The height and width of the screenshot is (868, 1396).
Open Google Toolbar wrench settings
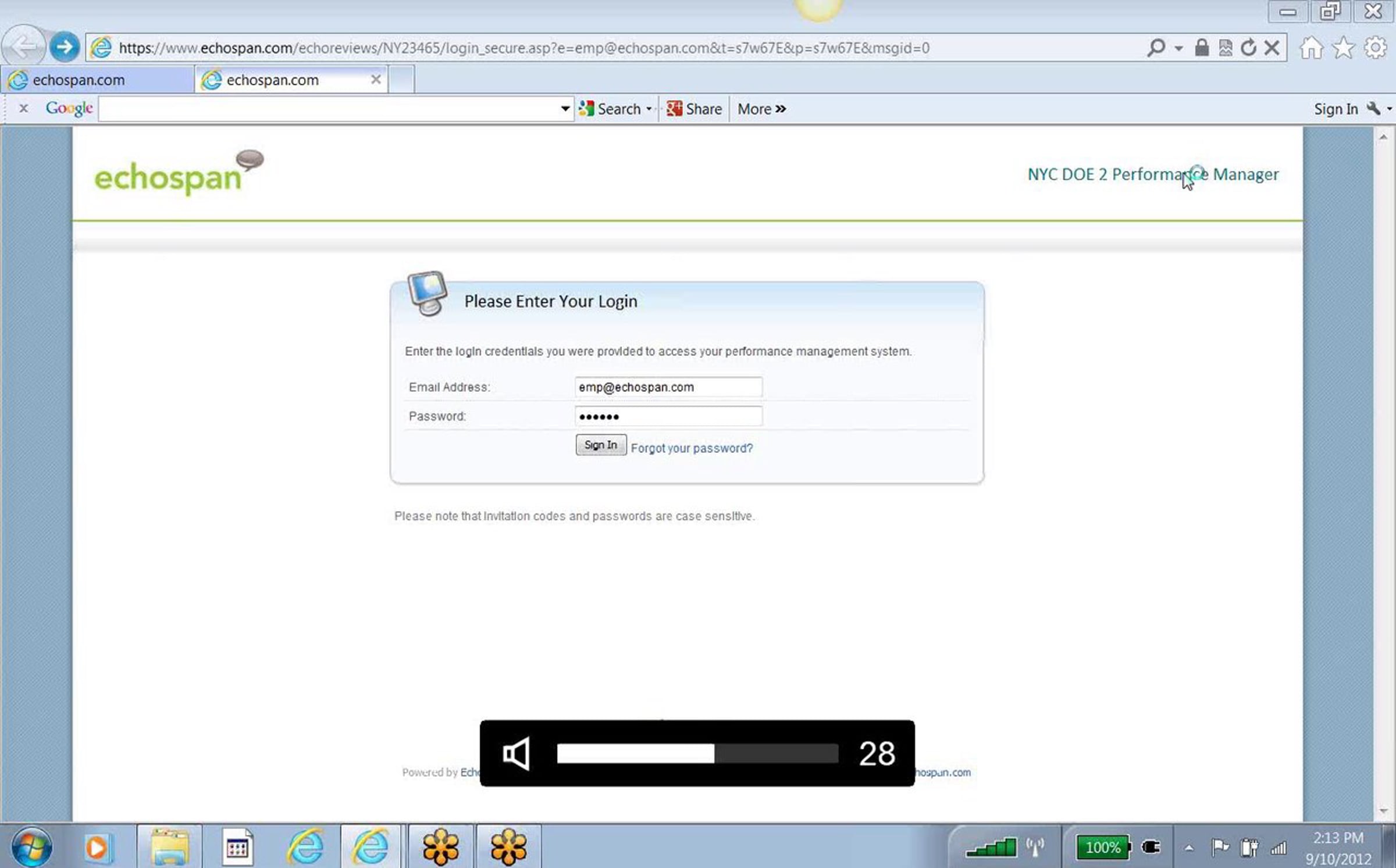[1373, 109]
